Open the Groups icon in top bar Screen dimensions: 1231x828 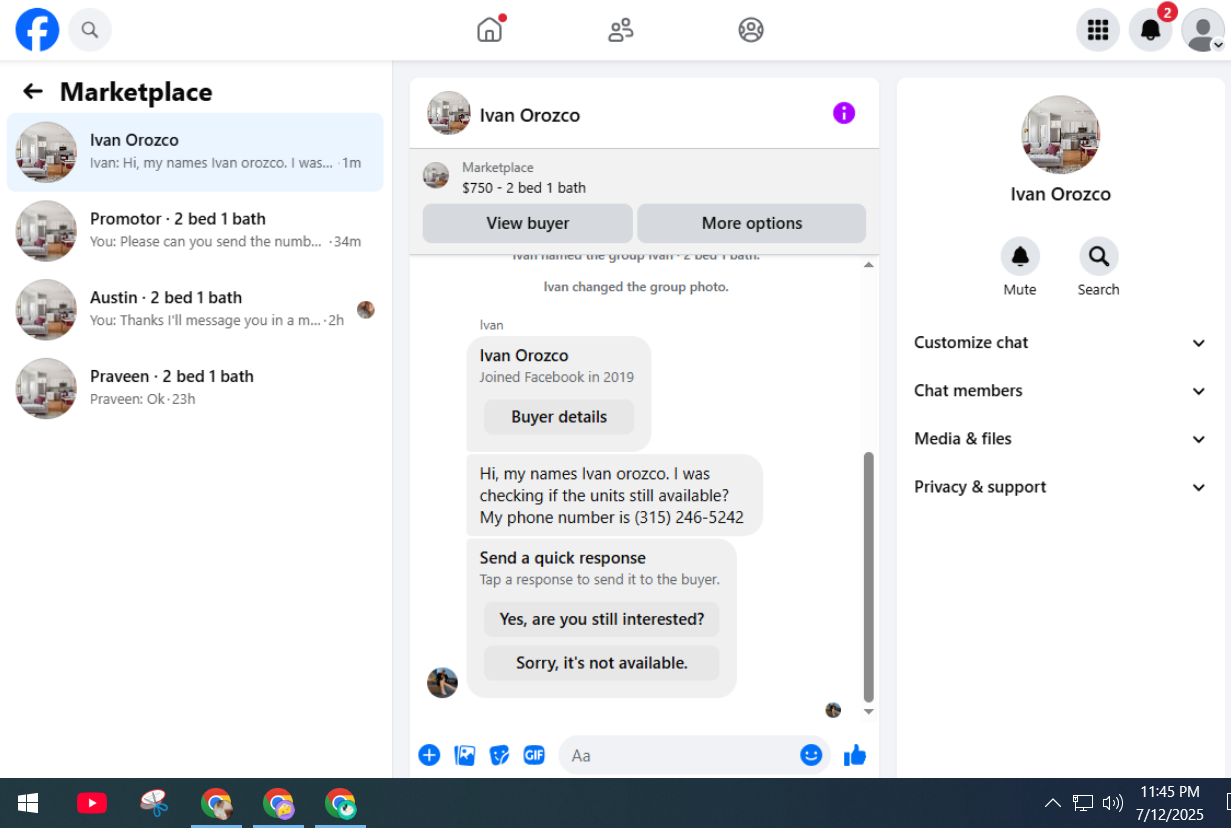751,30
